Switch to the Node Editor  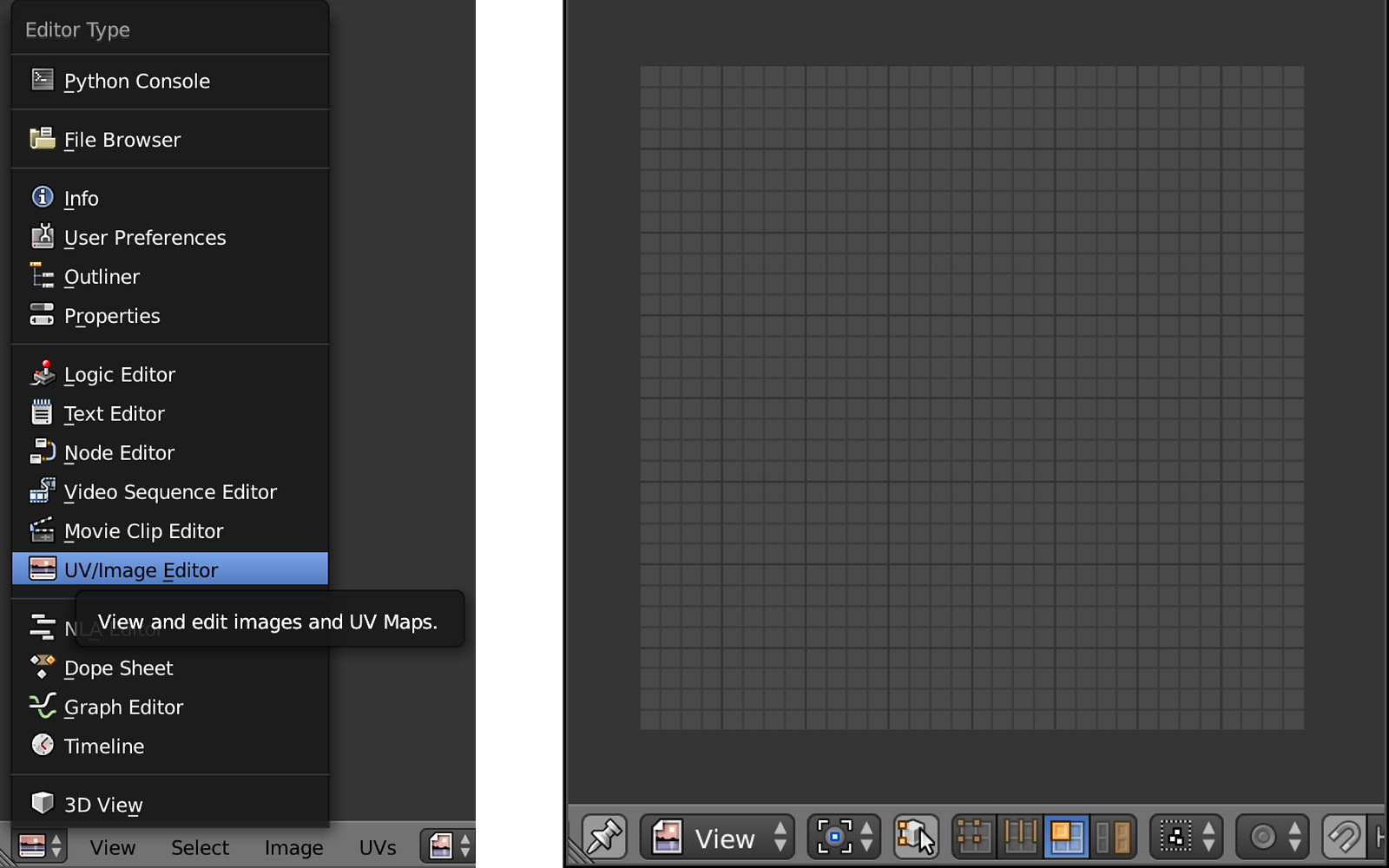pyautogui.click(x=170, y=452)
